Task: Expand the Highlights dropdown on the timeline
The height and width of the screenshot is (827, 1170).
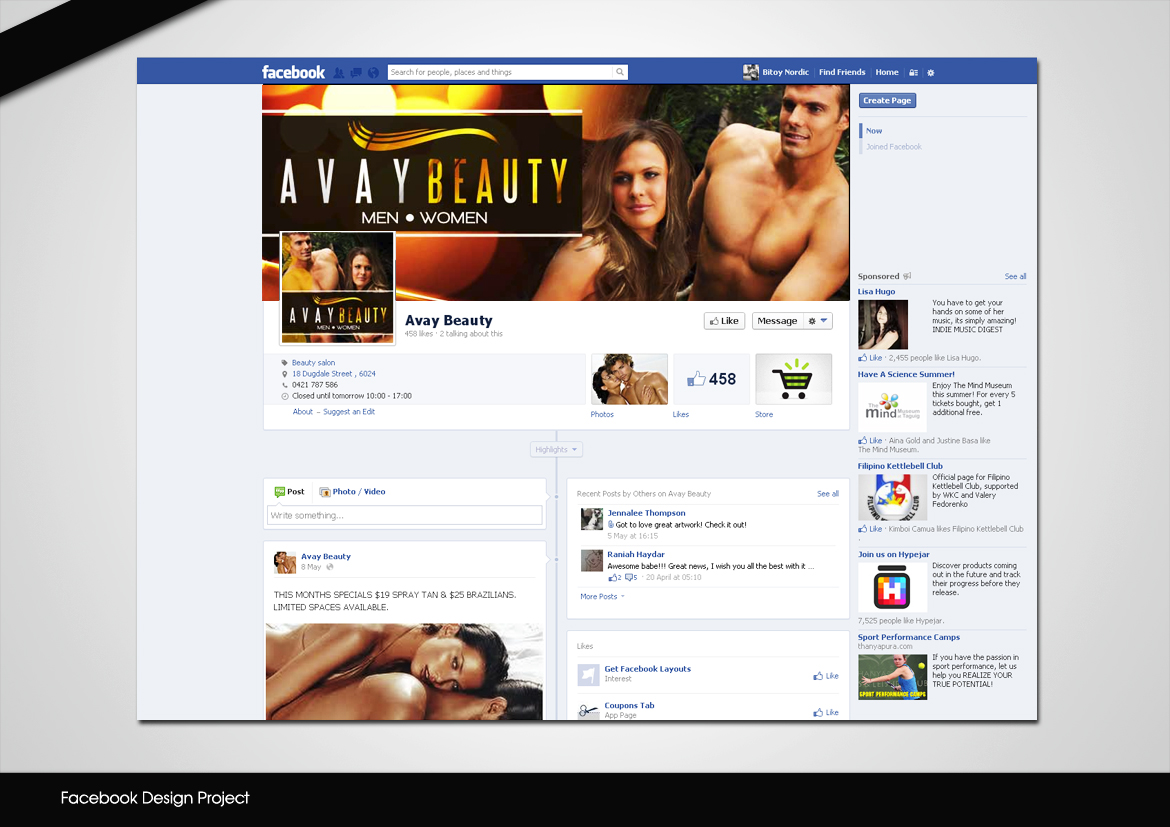Action: click(556, 449)
